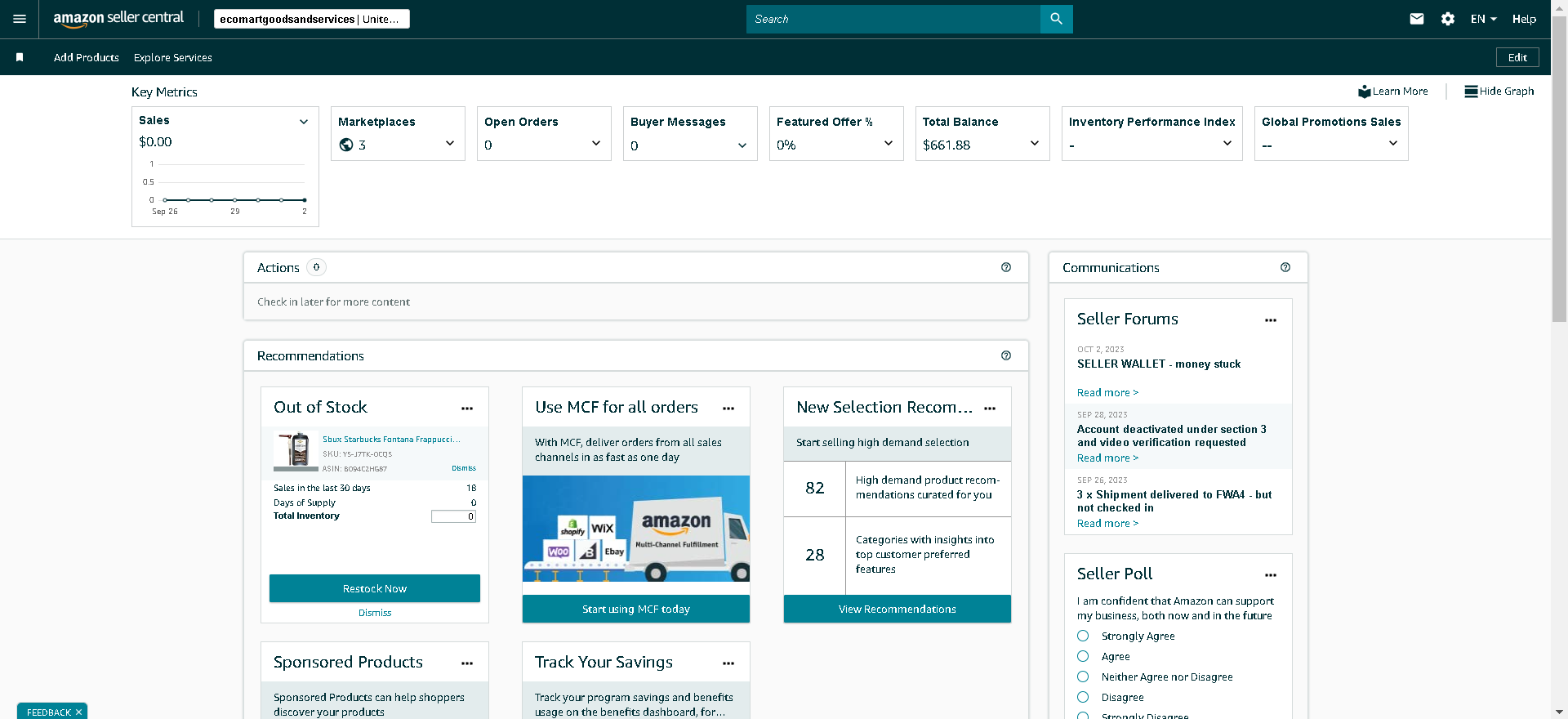
Task: Close the Feedback tab with X
Action: [78, 712]
